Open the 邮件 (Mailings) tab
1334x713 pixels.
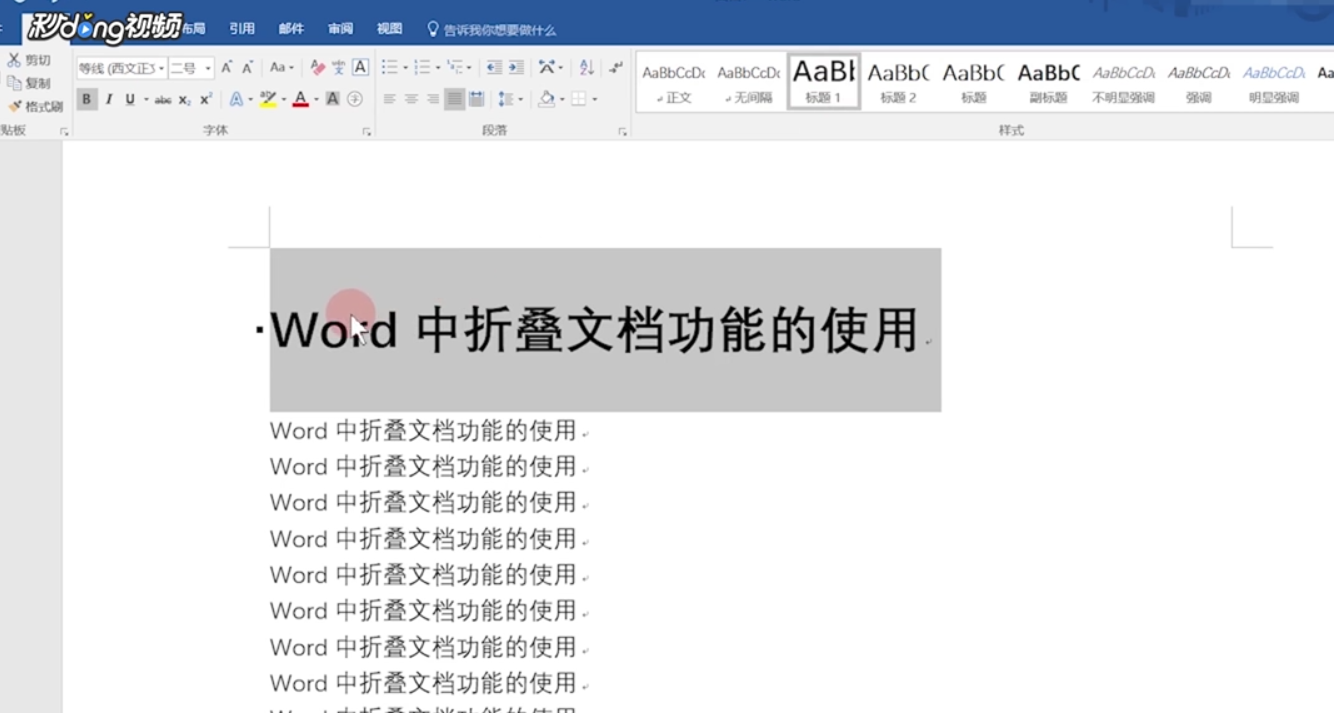291,29
